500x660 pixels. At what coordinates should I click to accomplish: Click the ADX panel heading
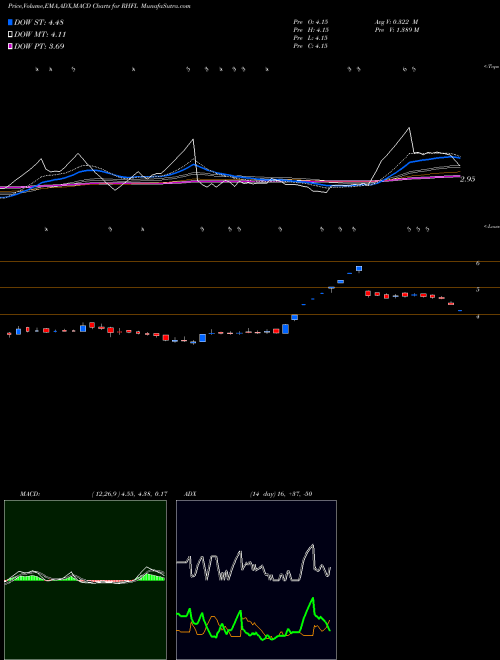pos(190,494)
